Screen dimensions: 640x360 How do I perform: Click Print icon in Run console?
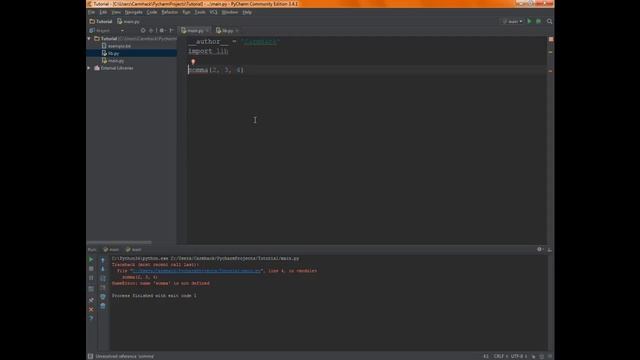point(103,297)
